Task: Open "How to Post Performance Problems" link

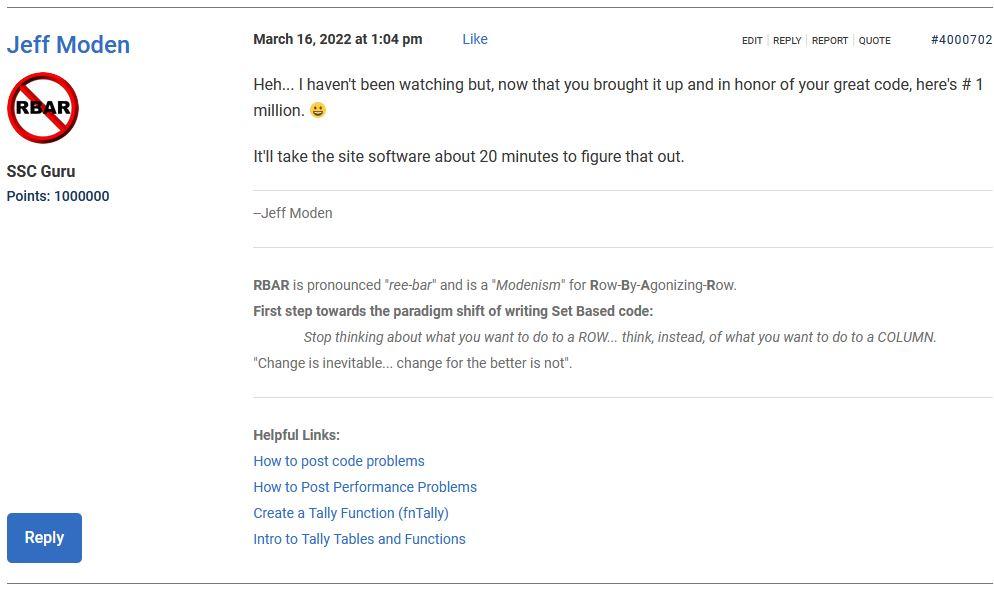Action: click(x=365, y=487)
